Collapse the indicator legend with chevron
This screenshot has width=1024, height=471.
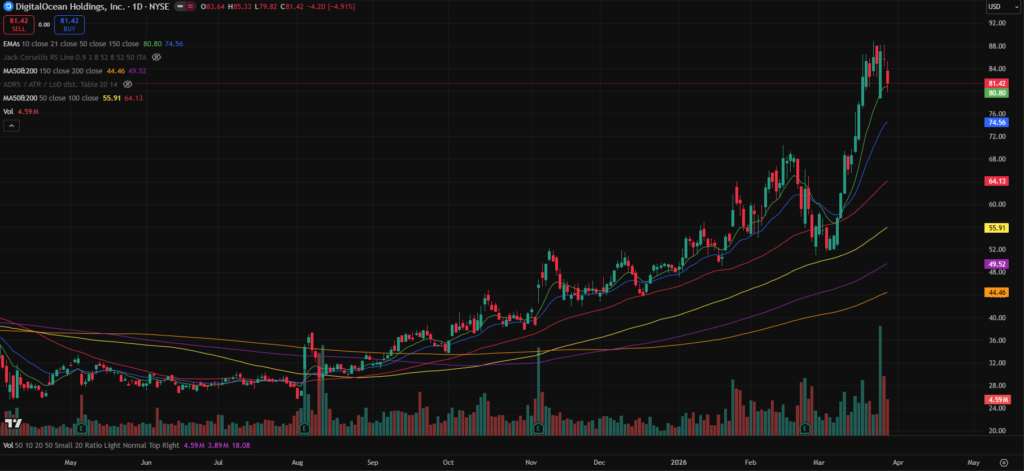click(10, 126)
